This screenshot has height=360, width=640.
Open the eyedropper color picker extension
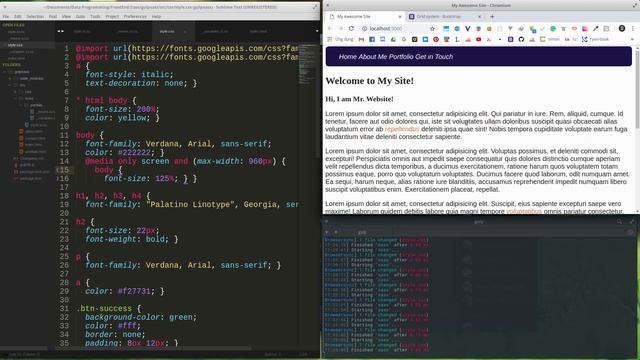click(x=596, y=29)
